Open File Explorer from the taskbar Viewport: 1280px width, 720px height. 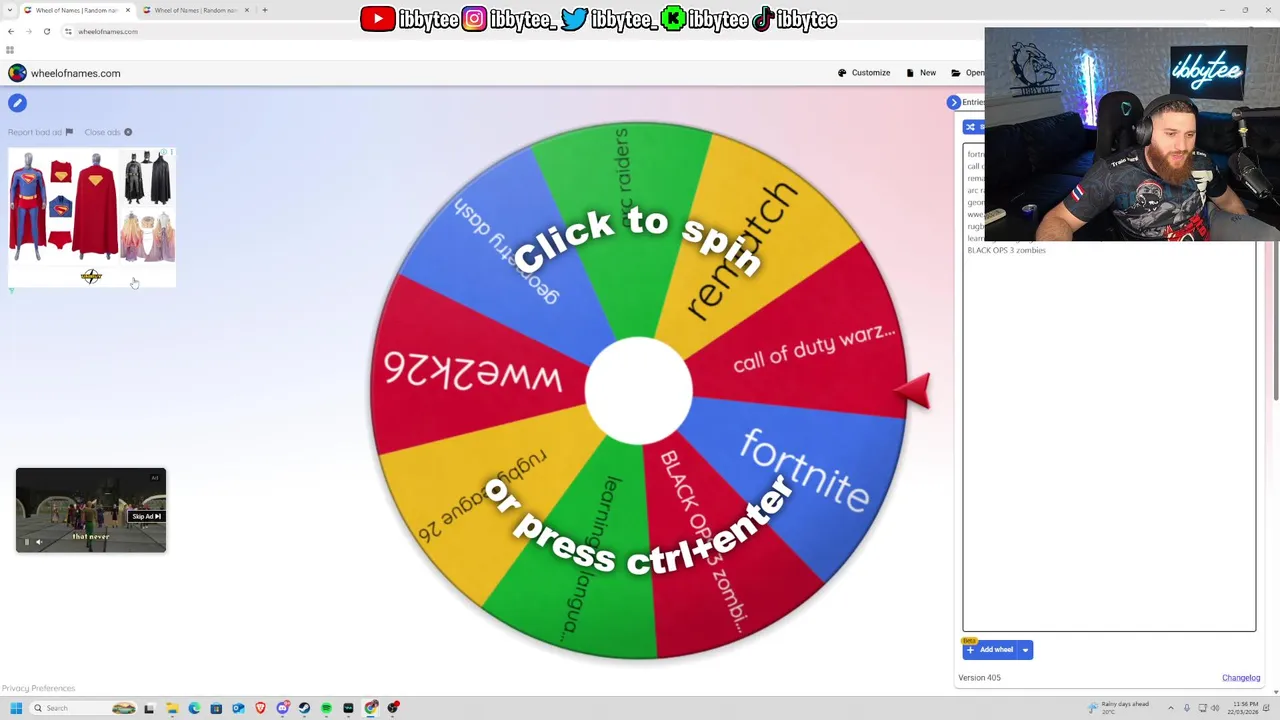click(172, 708)
